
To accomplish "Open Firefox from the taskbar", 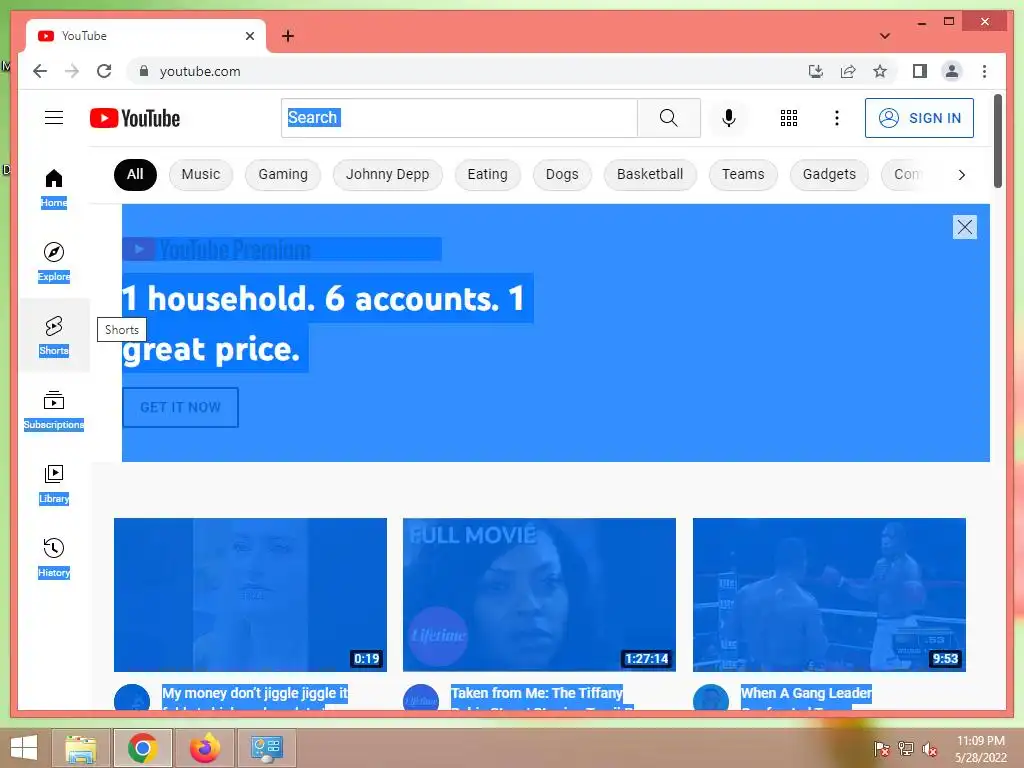I will point(204,748).
